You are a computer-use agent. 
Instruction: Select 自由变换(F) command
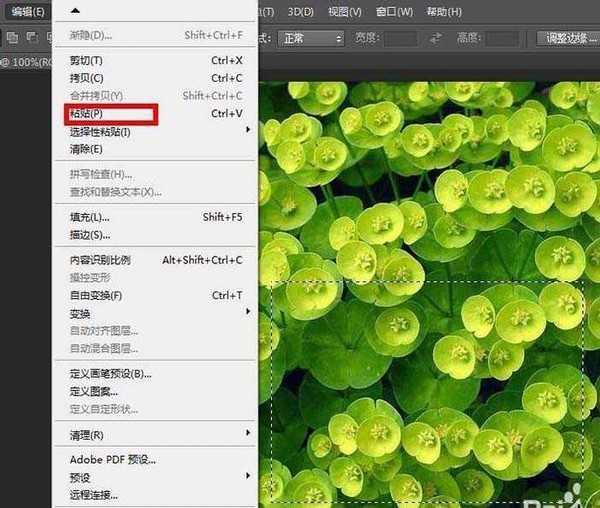pyautogui.click(x=96, y=295)
